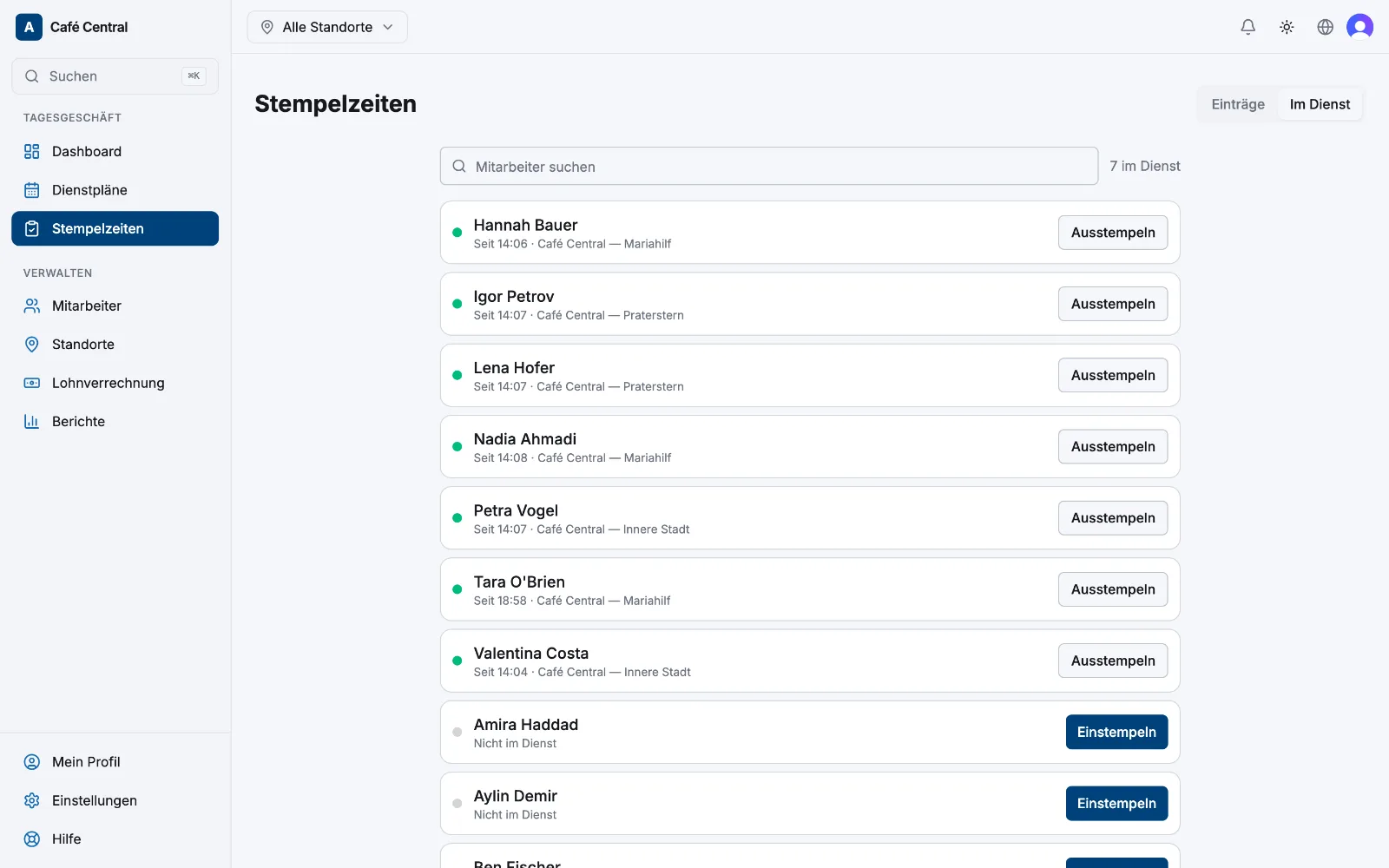Viewport: 1389px width, 868px height.
Task: Clock in Amira Haddad with Einstempeln
Action: tap(1116, 732)
